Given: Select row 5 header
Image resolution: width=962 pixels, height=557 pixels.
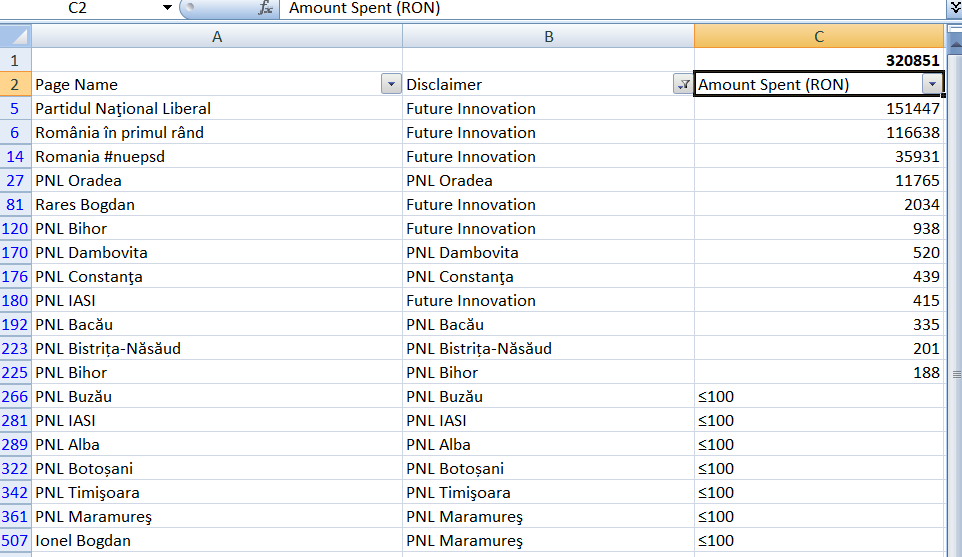Looking at the screenshot, I should 15,109.
